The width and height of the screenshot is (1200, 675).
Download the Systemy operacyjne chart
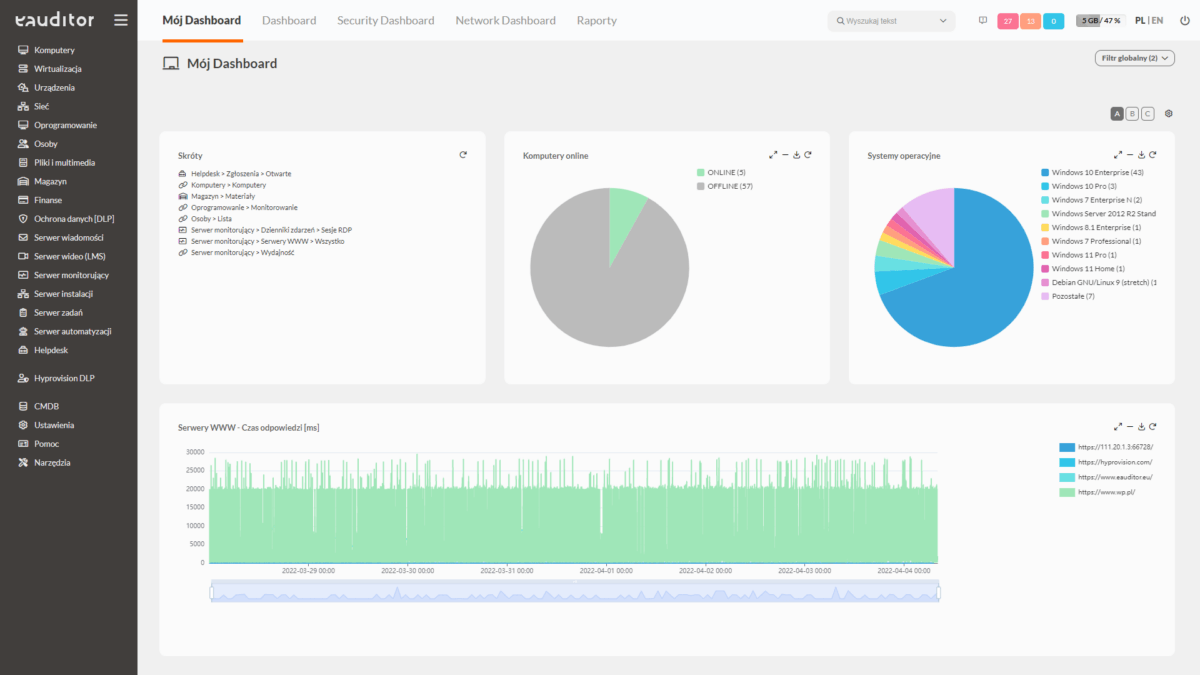pos(1141,155)
